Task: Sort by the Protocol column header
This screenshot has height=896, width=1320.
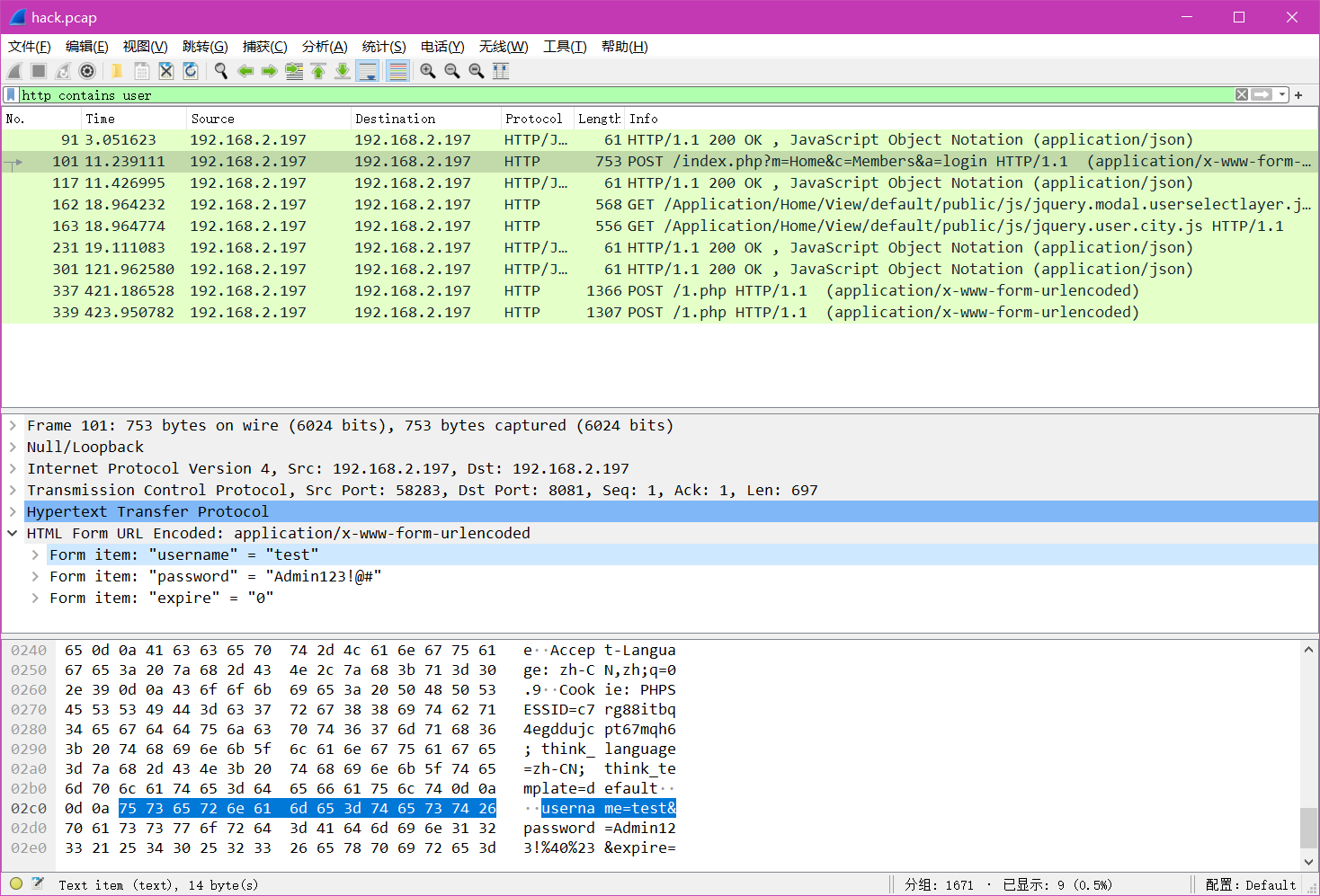Action: click(538, 119)
